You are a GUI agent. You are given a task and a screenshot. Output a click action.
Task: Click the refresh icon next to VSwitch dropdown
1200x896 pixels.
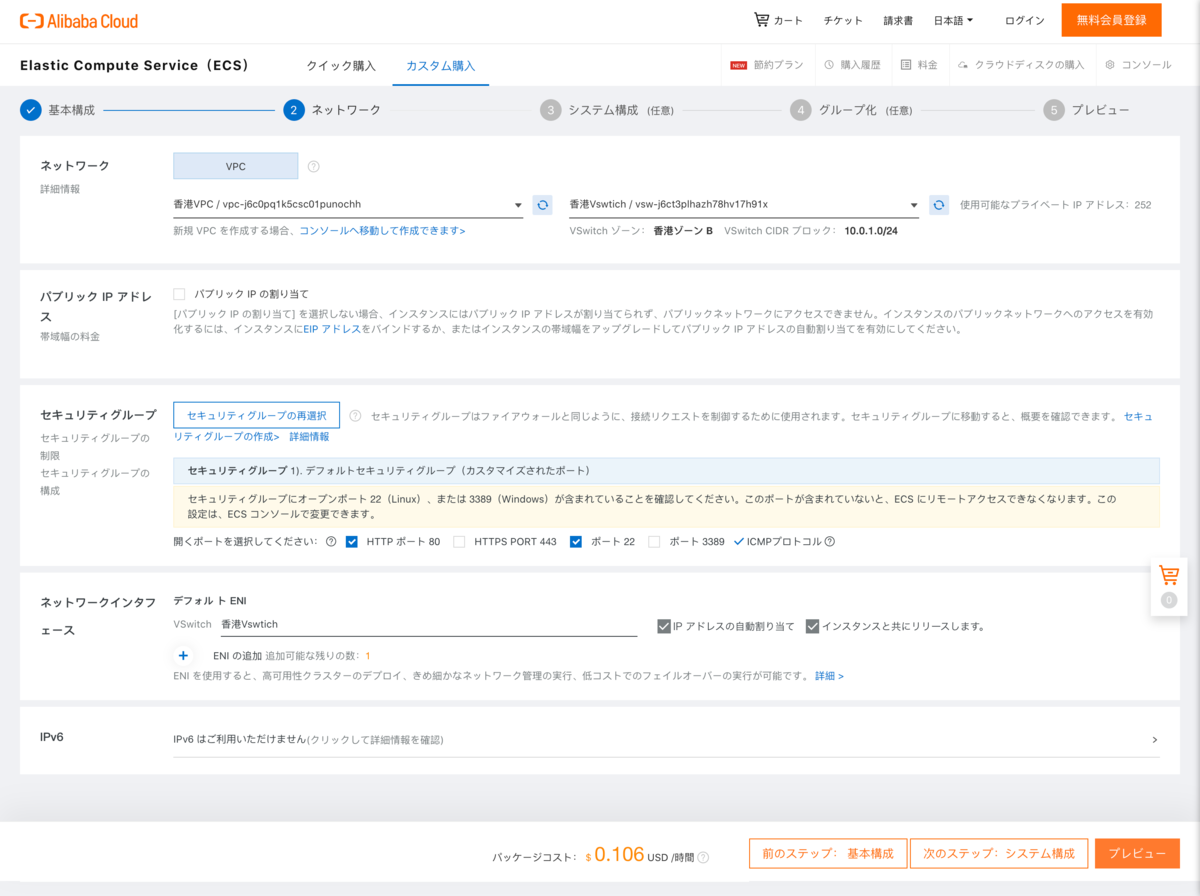(939, 204)
